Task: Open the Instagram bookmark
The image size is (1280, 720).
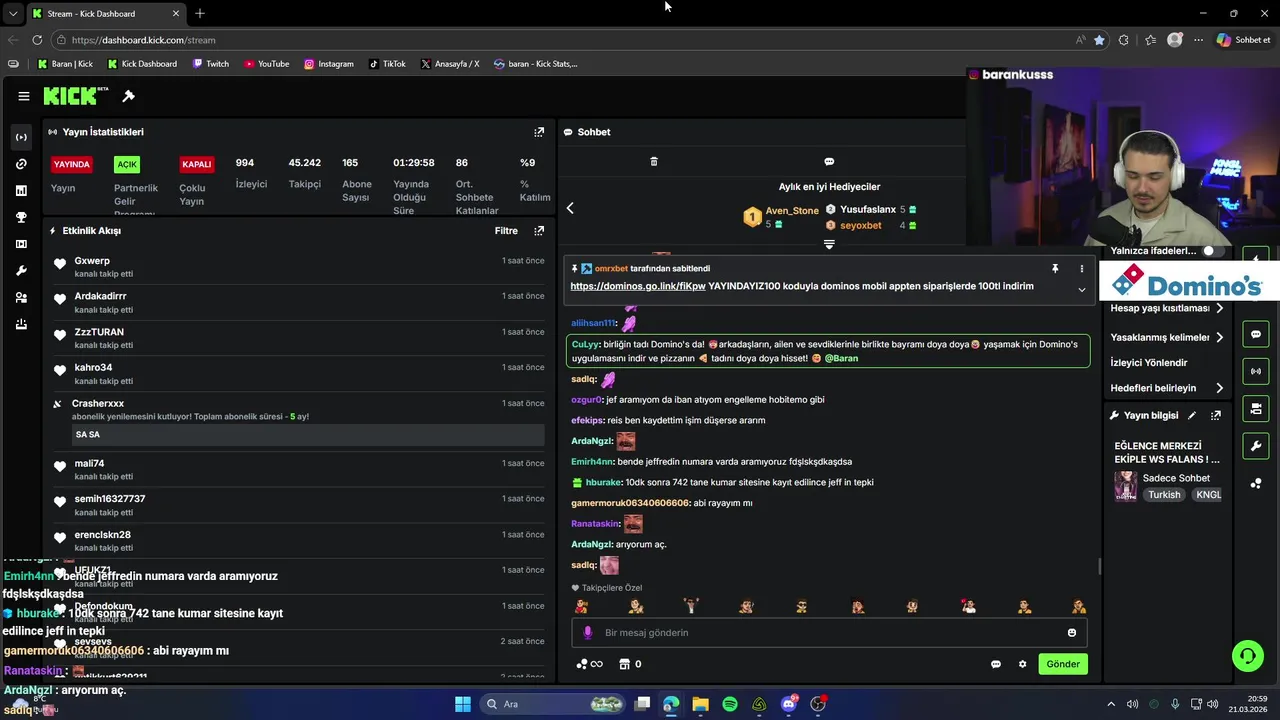Action: coord(329,64)
